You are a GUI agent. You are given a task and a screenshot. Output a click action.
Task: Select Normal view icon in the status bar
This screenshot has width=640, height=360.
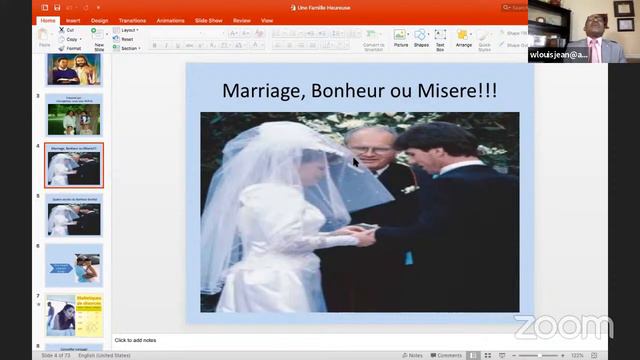click(473, 356)
